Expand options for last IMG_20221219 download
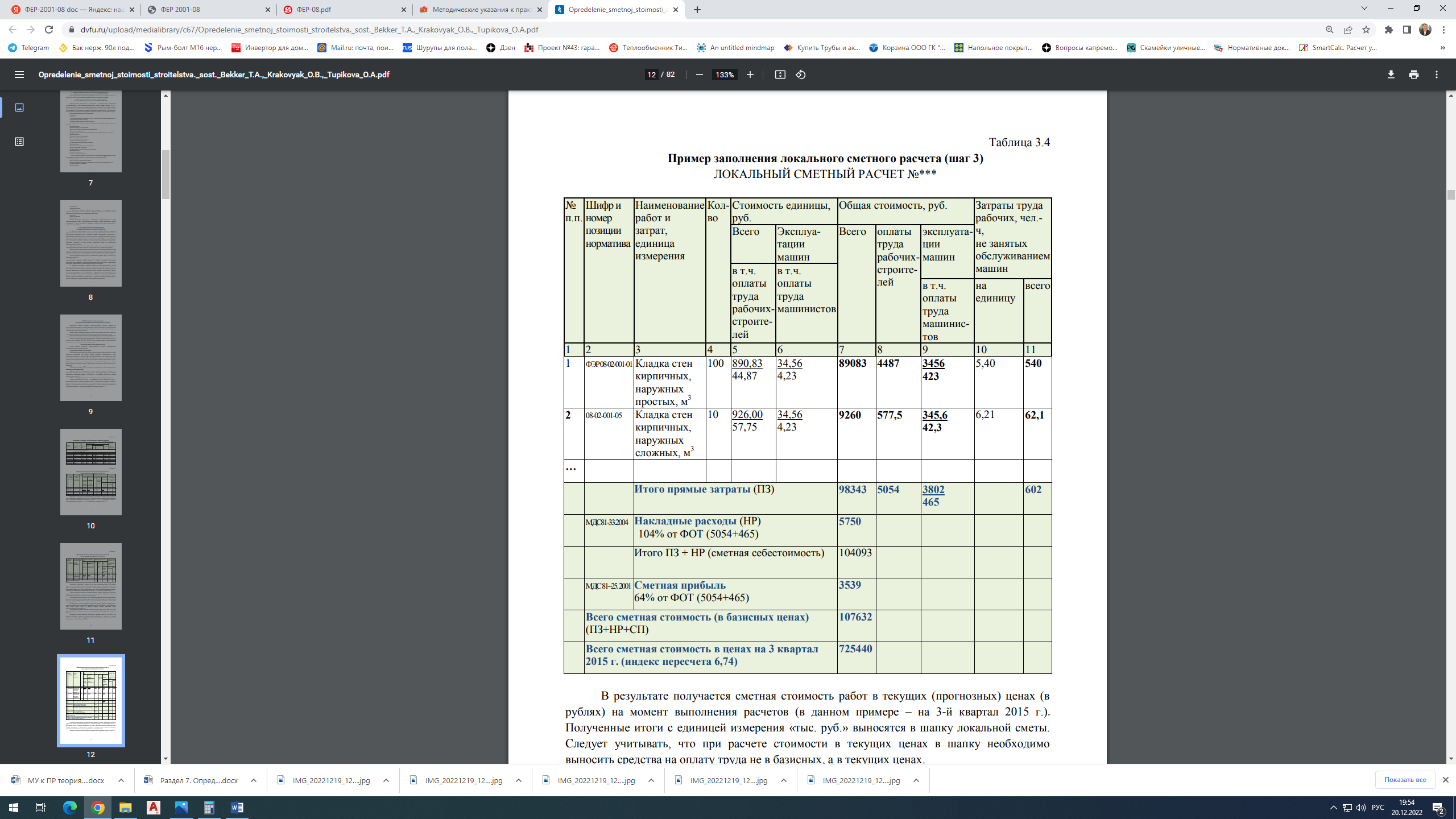Screen dimensions: 1456x819 click(x=916, y=780)
